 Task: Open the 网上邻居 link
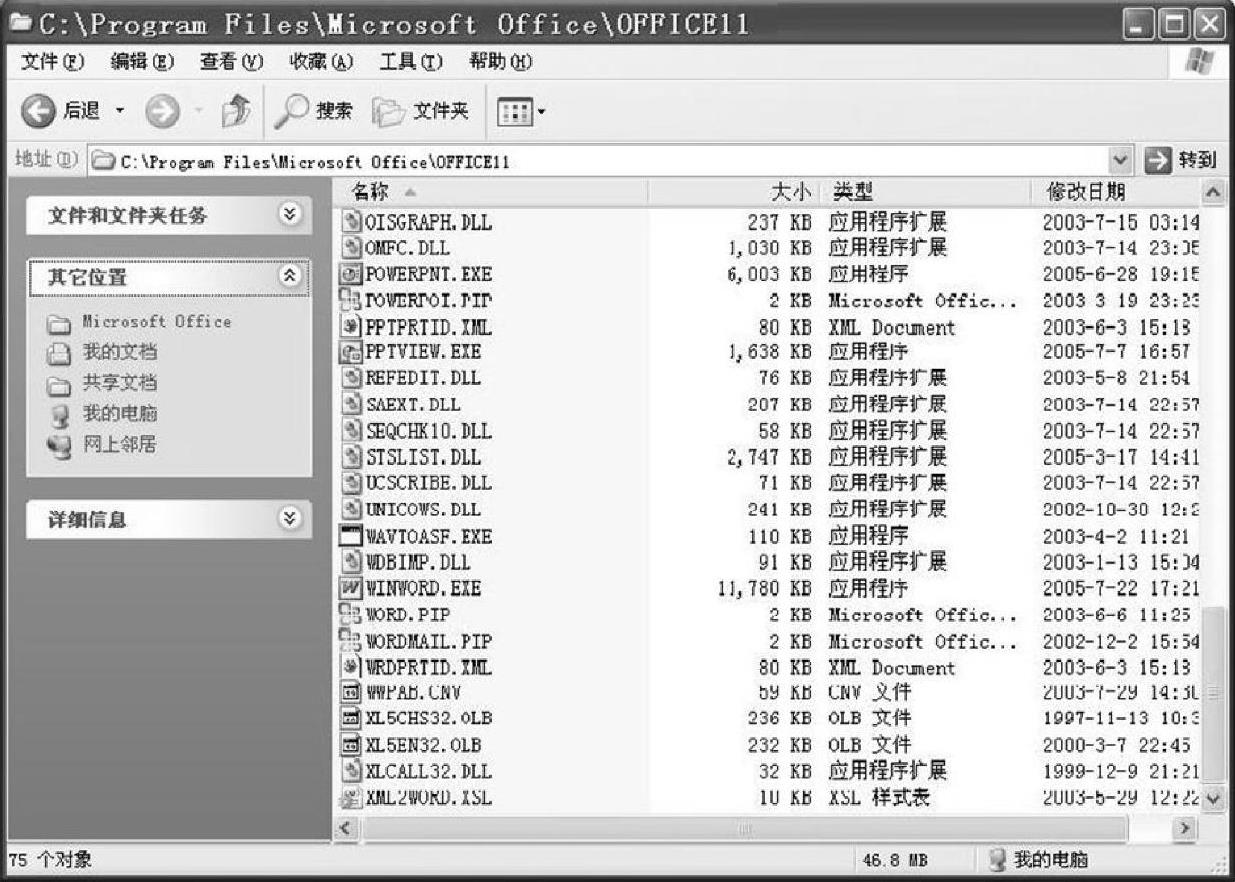pyautogui.click(x=119, y=445)
